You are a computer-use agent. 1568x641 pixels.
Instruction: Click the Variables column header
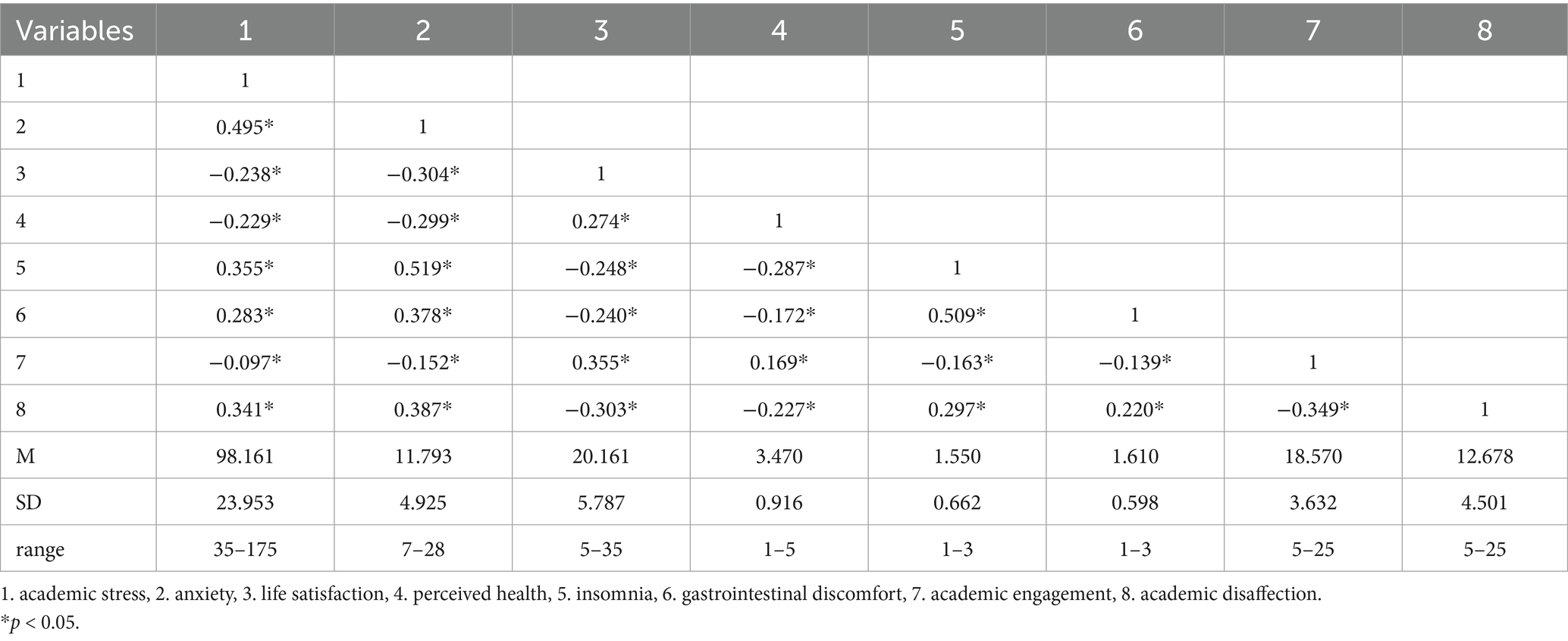(x=75, y=30)
